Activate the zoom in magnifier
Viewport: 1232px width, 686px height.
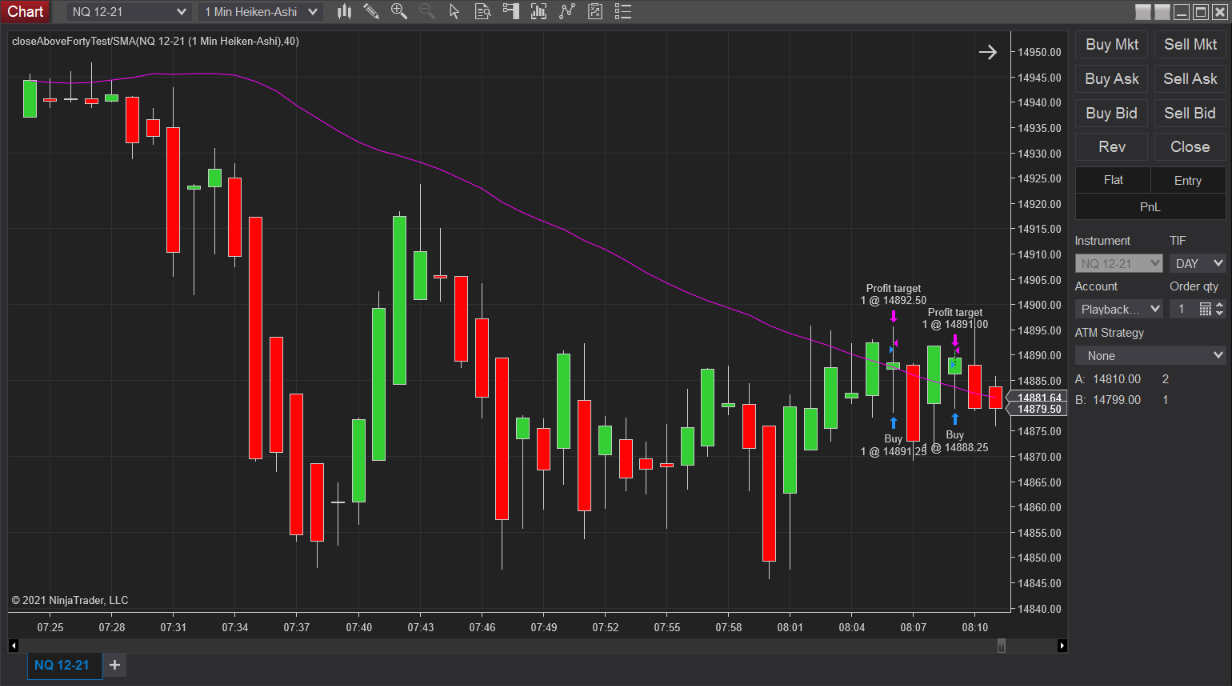pyautogui.click(x=399, y=11)
